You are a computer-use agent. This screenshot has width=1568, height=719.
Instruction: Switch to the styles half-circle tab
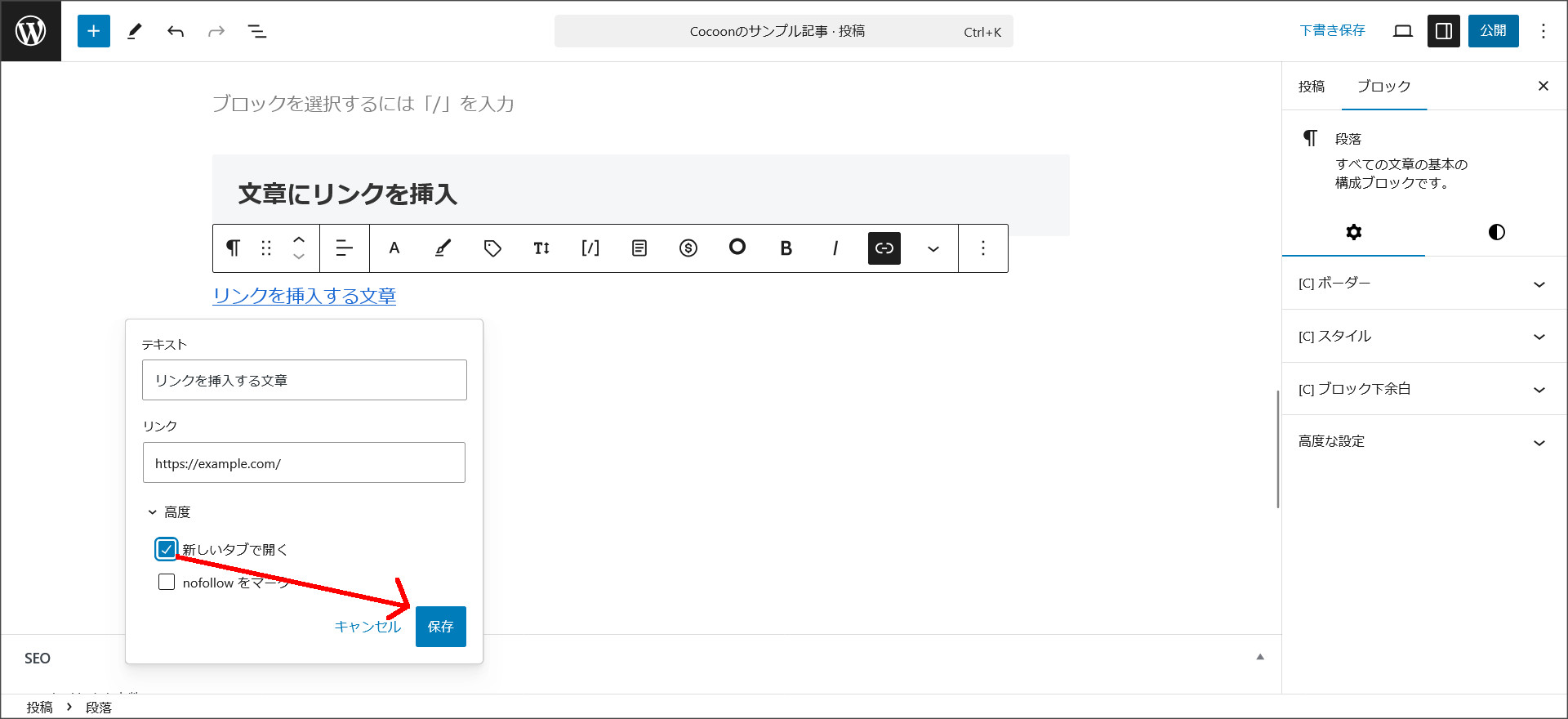[x=1496, y=232]
